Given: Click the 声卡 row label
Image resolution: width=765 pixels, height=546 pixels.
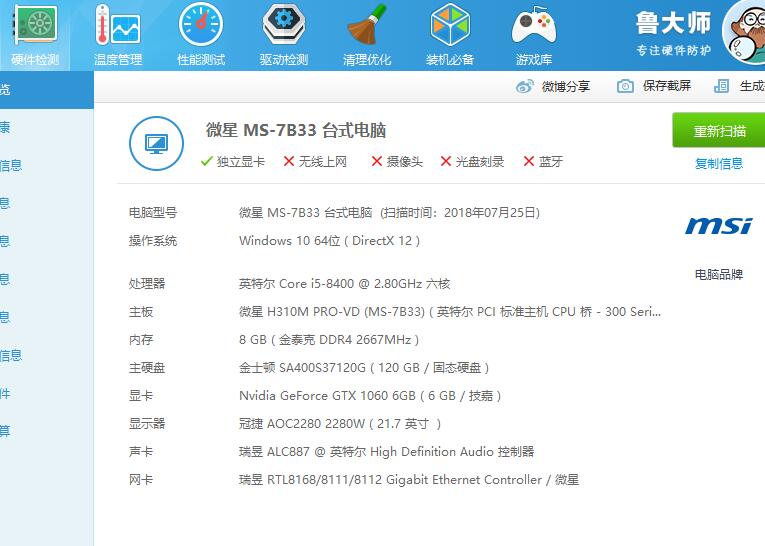Looking at the screenshot, I should point(141,451).
